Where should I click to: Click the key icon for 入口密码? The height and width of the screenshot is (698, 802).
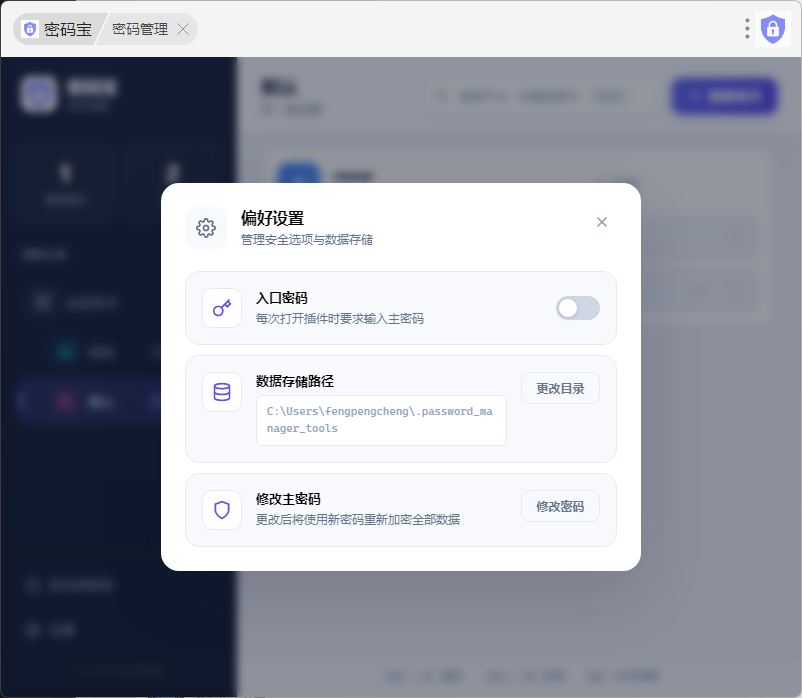pyautogui.click(x=222, y=308)
